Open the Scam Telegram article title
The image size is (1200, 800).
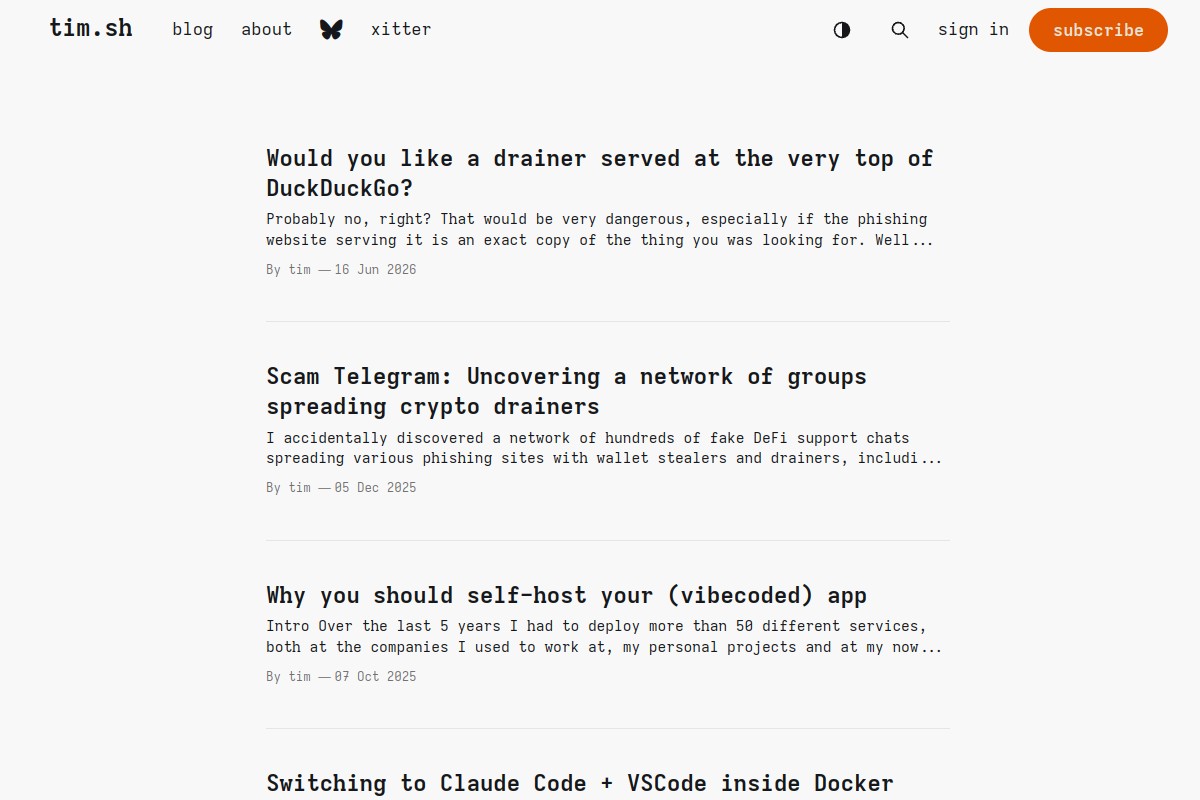(567, 391)
